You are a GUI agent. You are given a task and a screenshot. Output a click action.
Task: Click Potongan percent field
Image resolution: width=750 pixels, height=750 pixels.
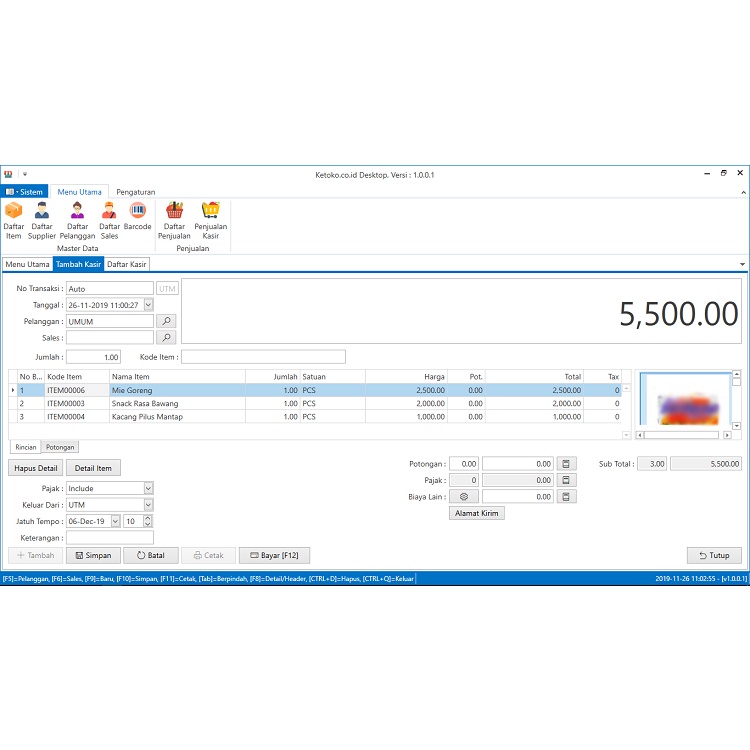click(463, 463)
